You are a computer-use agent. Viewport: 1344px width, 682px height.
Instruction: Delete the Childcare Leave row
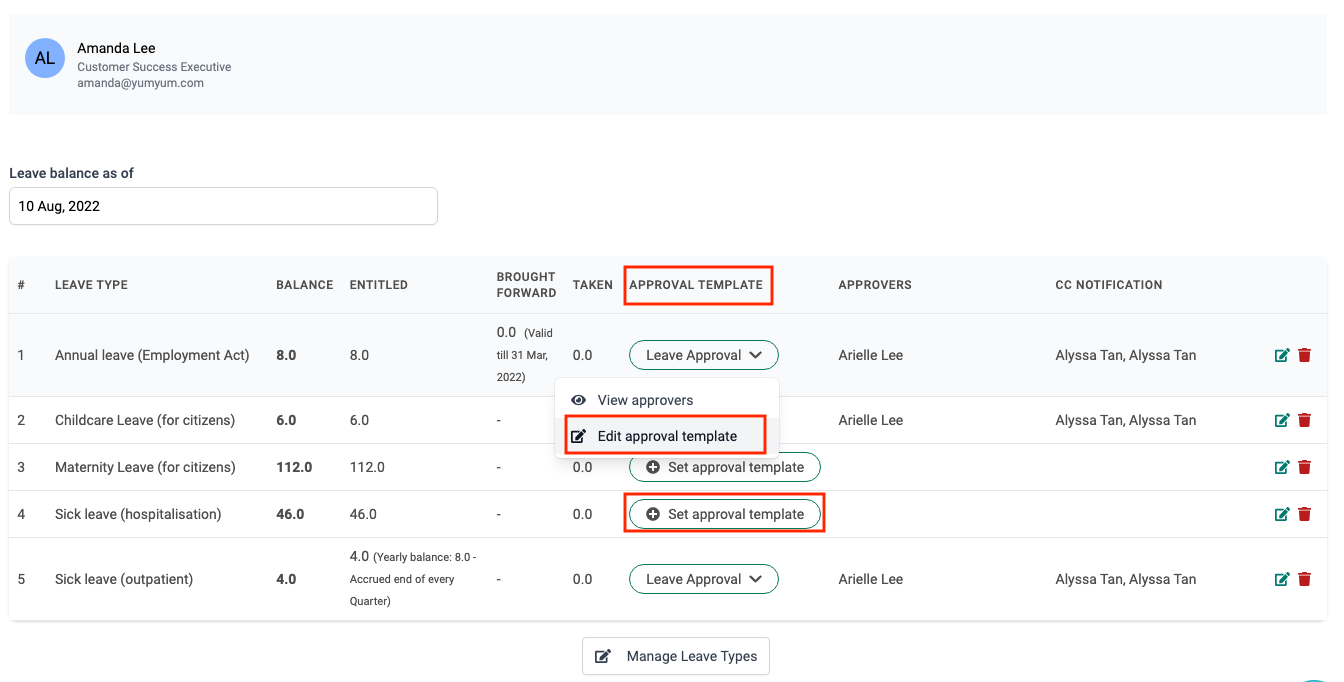pos(1304,420)
